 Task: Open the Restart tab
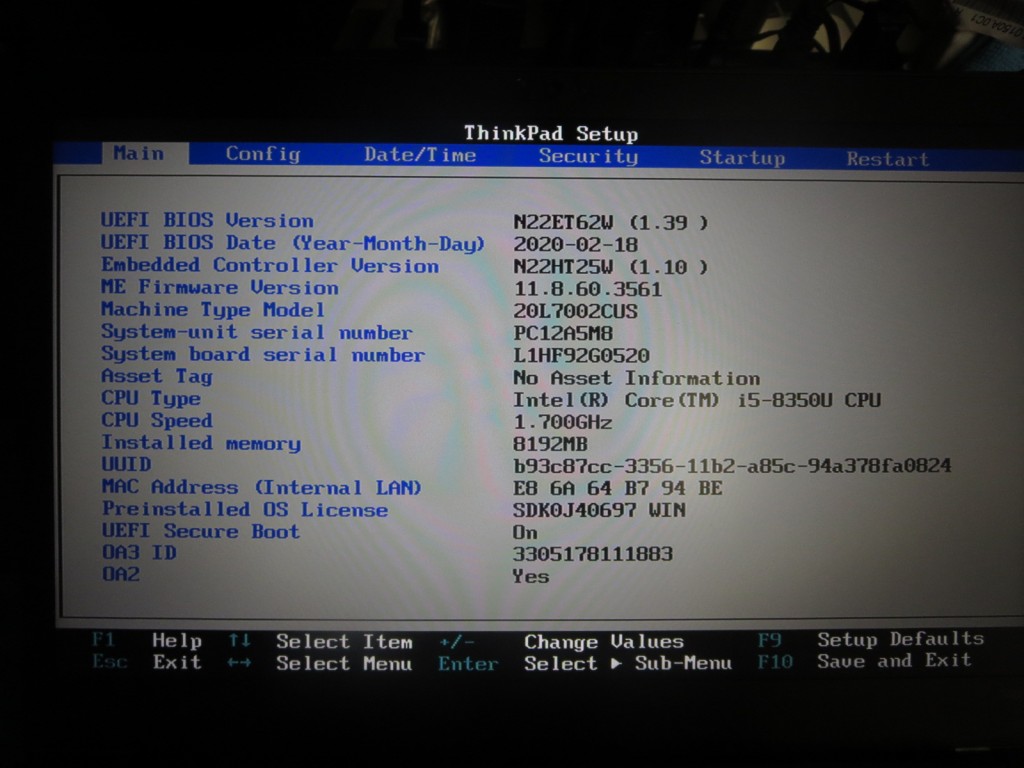(887, 159)
